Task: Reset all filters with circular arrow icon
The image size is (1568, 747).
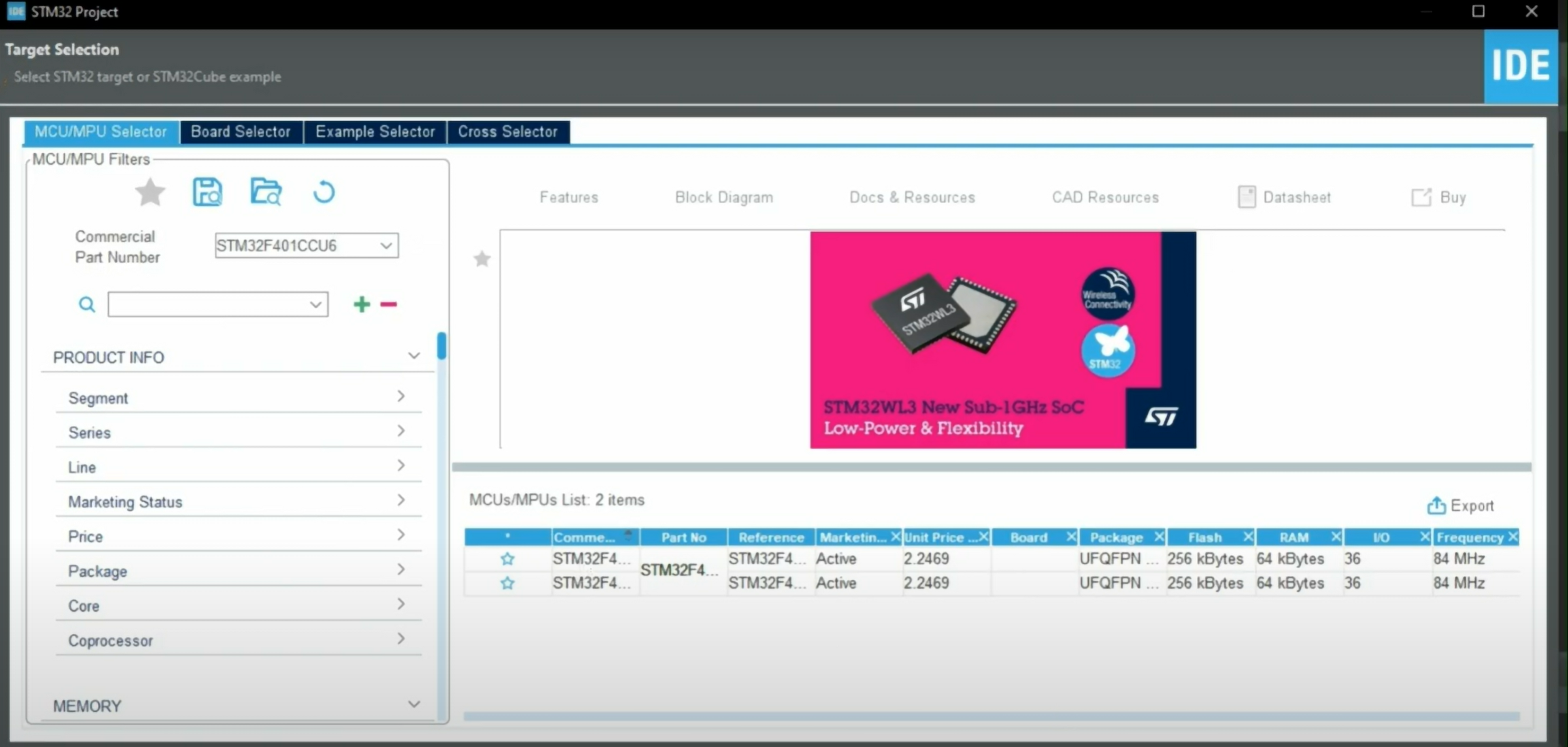Action: [x=323, y=193]
